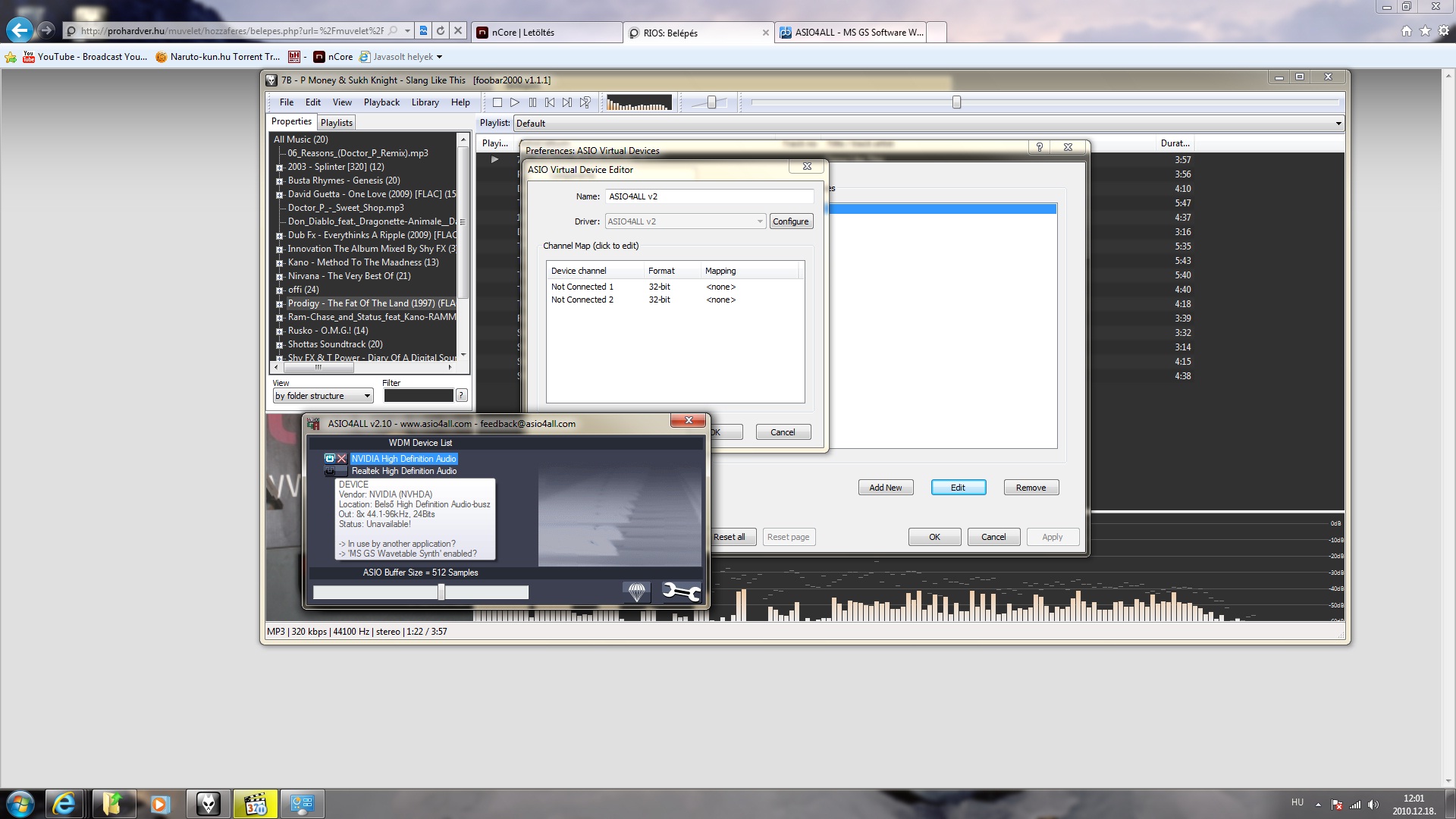Expand the Kano - Method To The Maadness folder
This screenshot has height=819, width=1456.
(279, 263)
